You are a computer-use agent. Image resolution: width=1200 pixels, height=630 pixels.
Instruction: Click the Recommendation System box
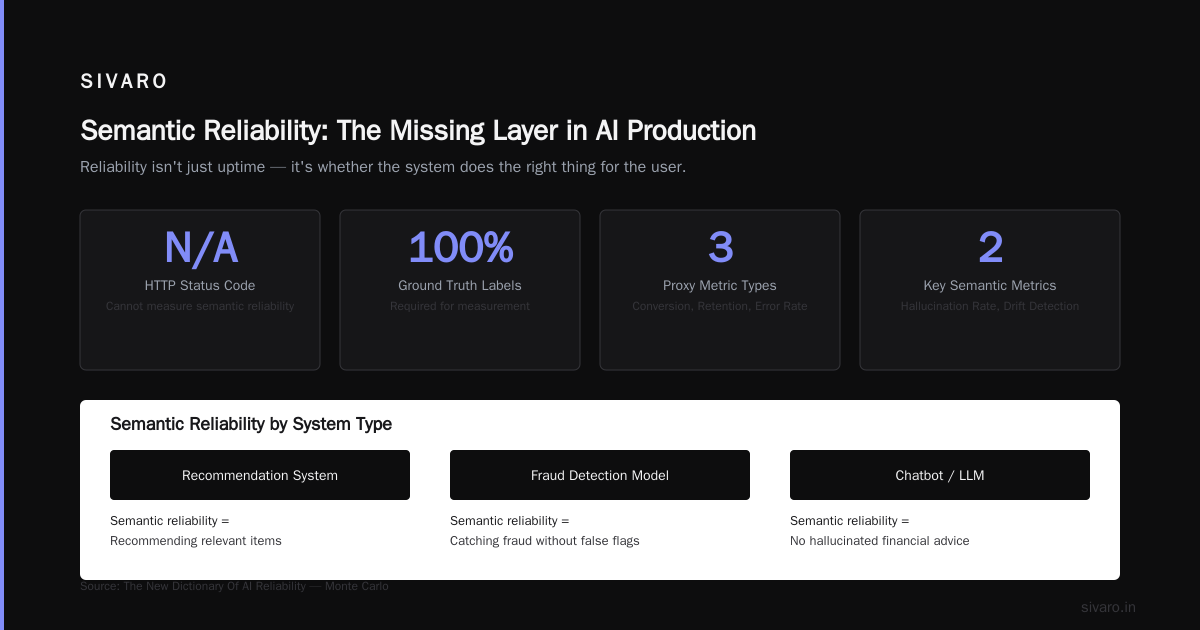tap(260, 475)
